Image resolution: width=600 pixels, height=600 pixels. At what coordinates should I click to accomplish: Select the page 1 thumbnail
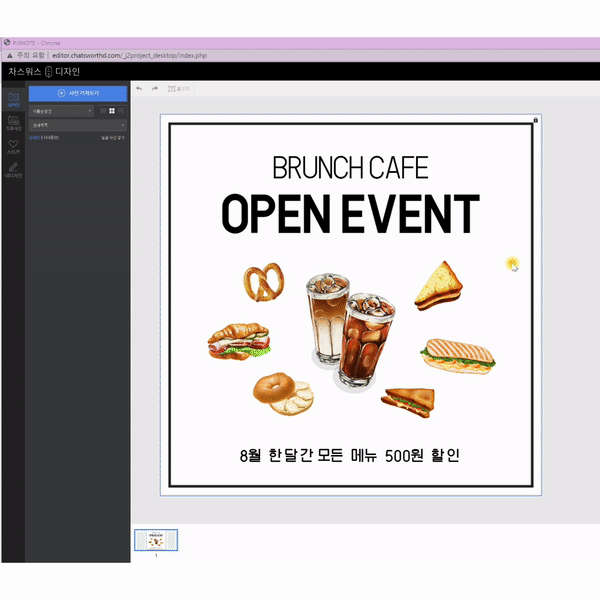[156, 540]
